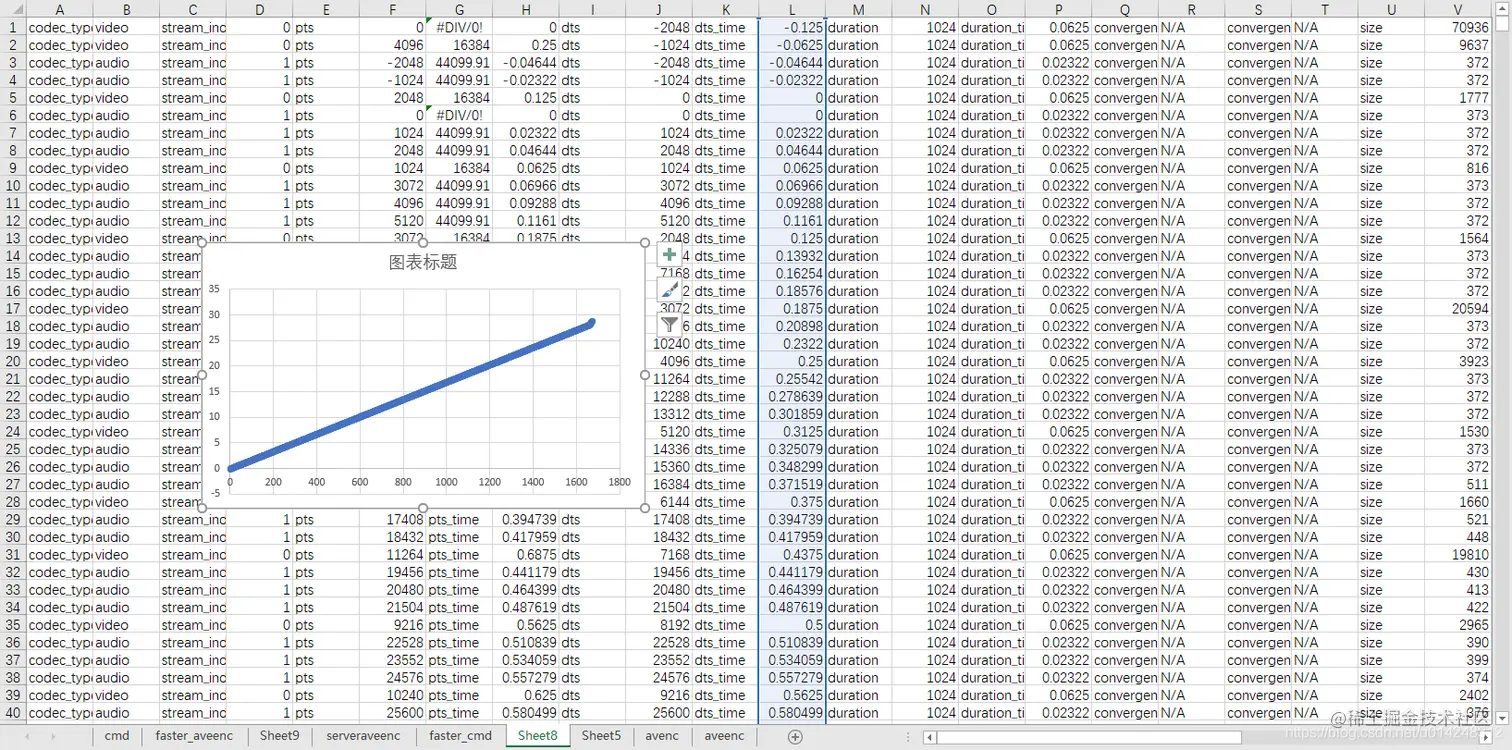Click cell V2 with value 9637

pos(1458,45)
